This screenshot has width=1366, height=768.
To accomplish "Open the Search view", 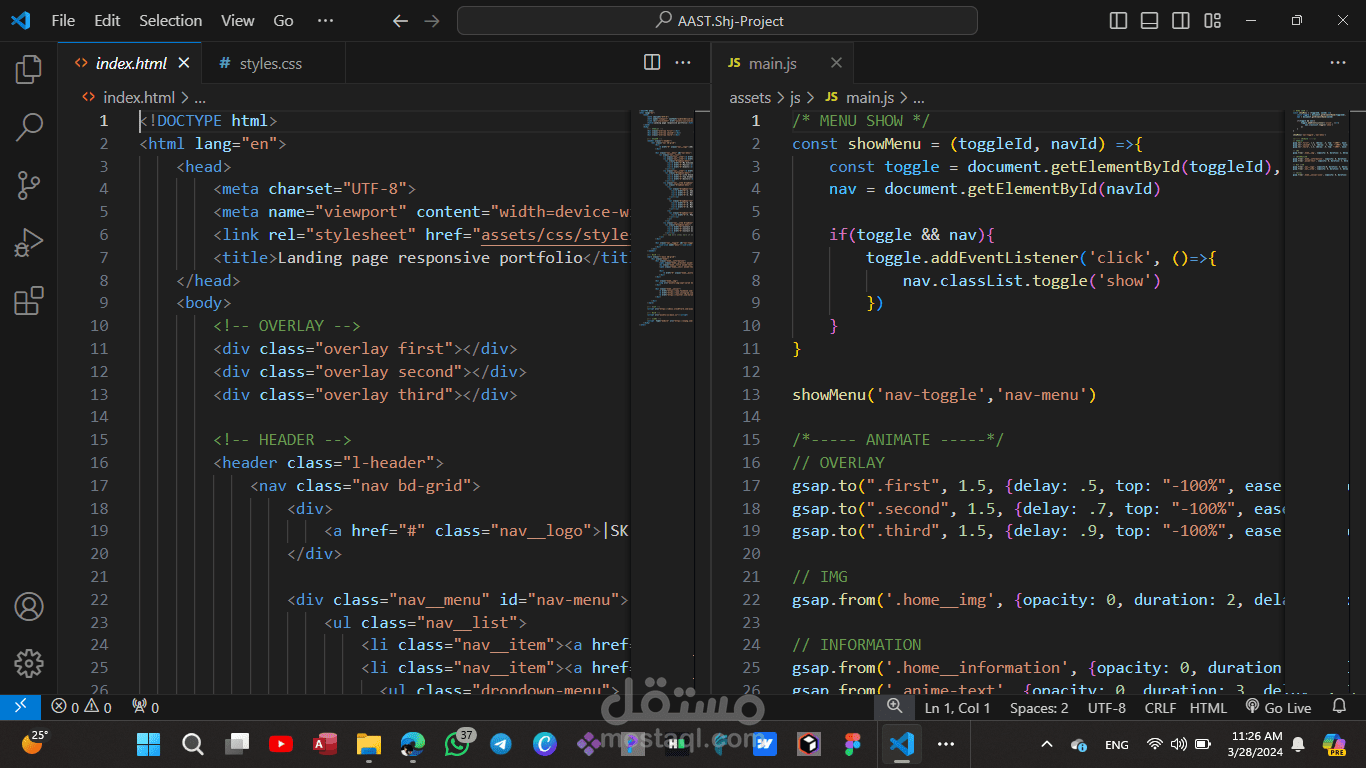I will click(x=28, y=127).
